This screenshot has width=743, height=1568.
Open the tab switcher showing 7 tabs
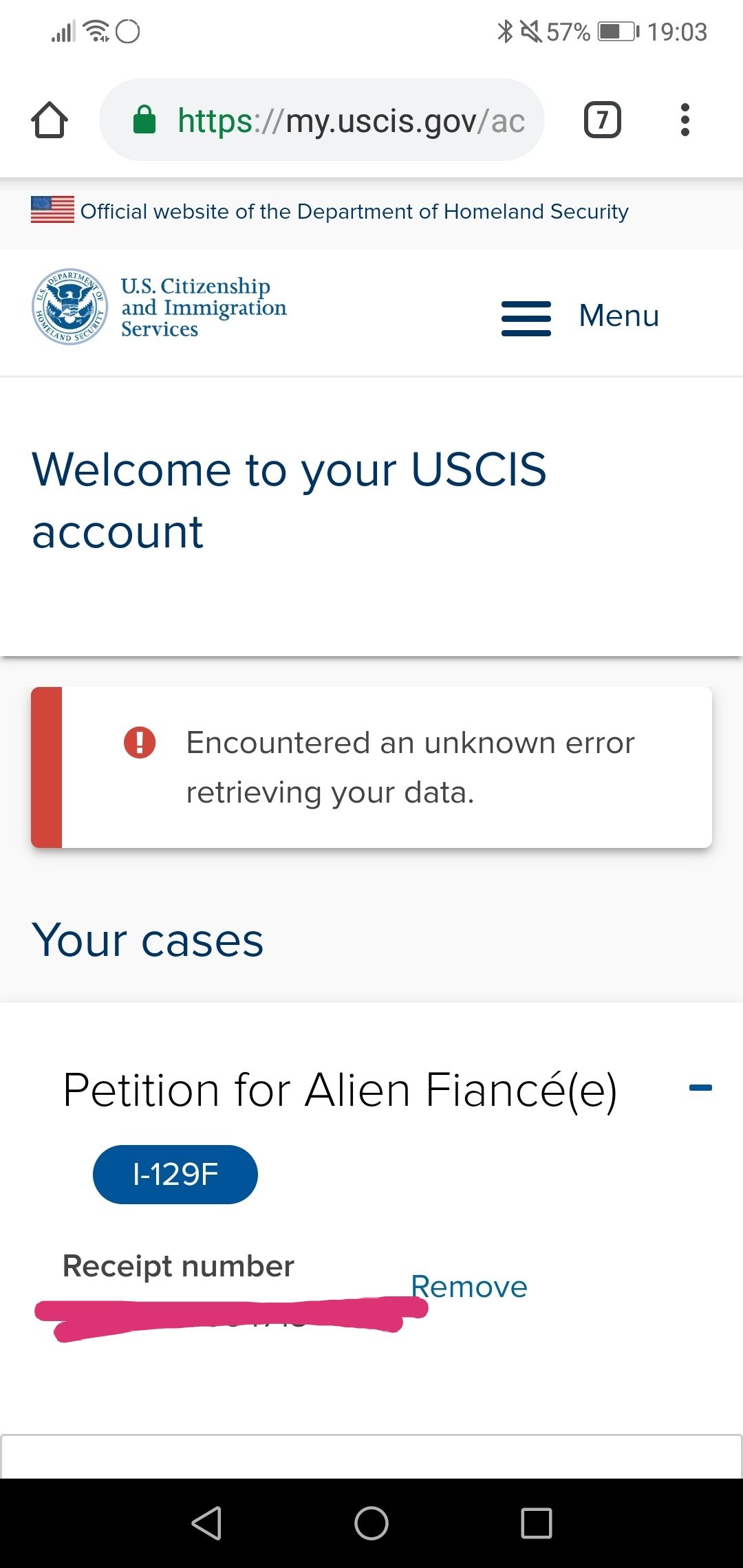point(602,120)
